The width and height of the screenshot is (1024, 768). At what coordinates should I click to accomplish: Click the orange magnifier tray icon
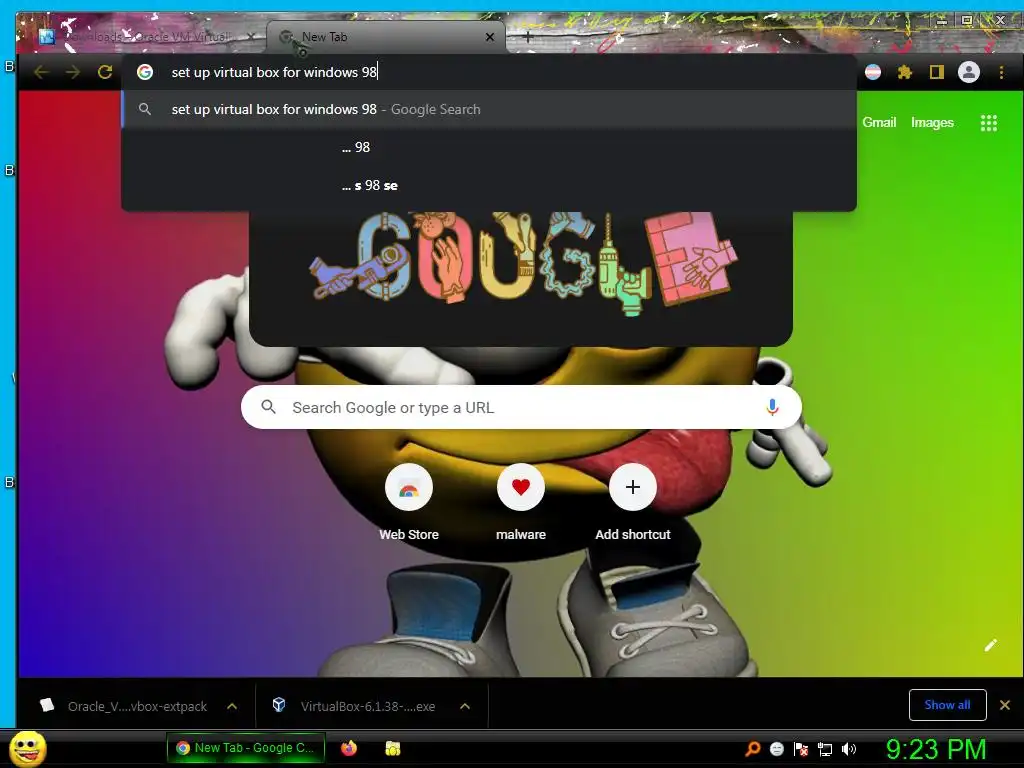tap(753, 748)
